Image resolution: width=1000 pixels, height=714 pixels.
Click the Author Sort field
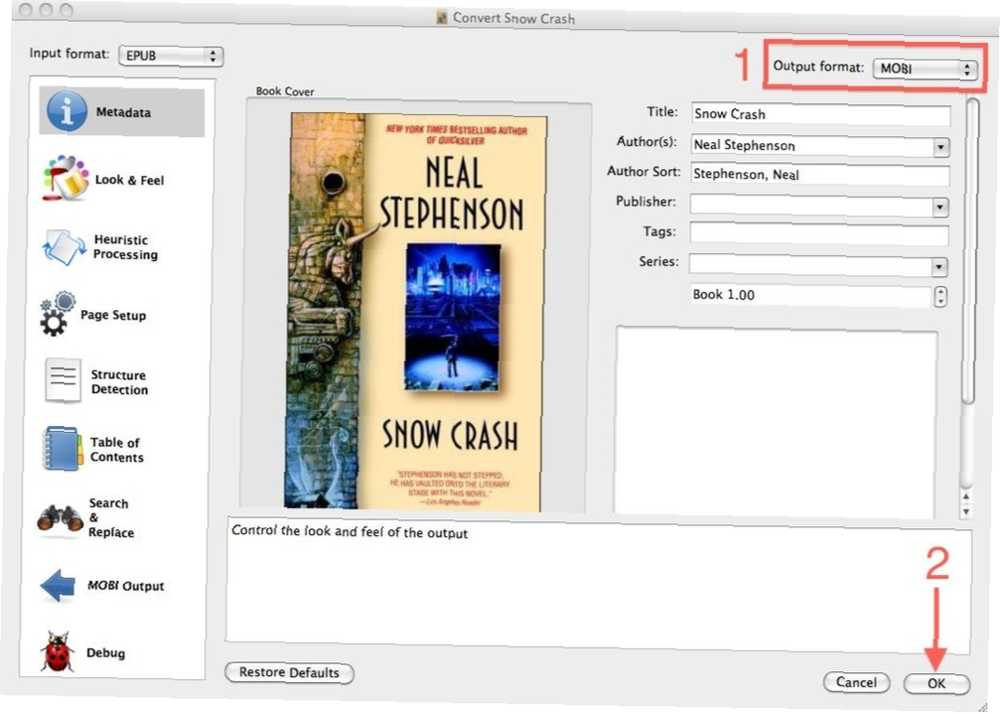pyautogui.click(x=820, y=175)
